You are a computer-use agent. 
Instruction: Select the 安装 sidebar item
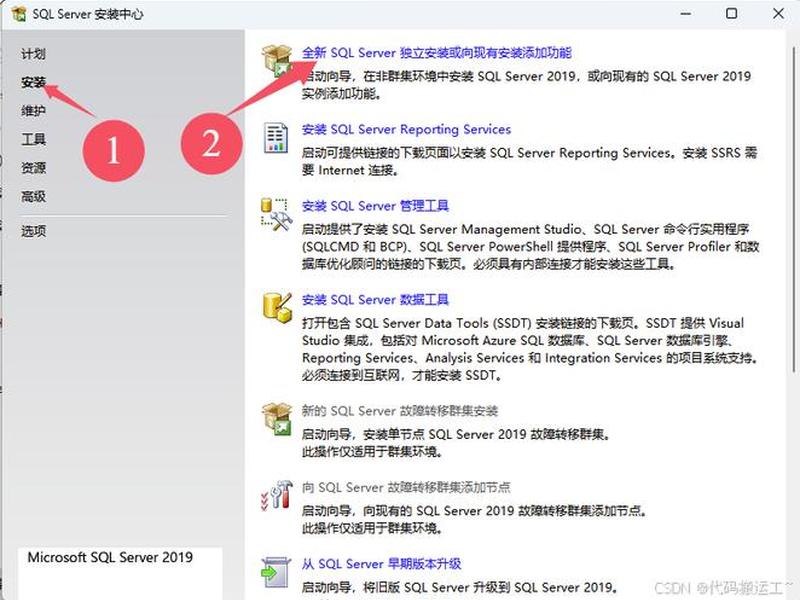(33, 82)
